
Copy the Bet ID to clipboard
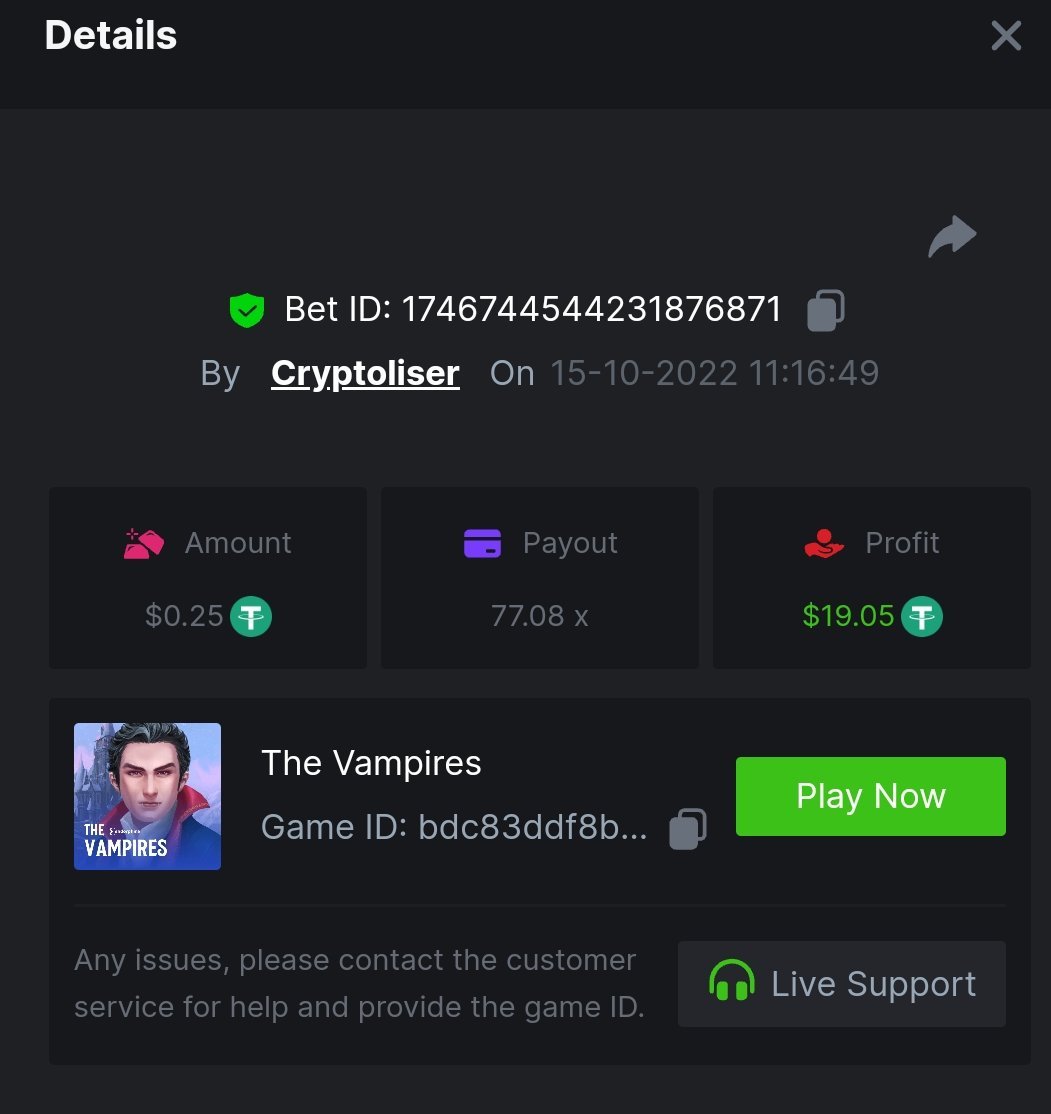tap(826, 310)
